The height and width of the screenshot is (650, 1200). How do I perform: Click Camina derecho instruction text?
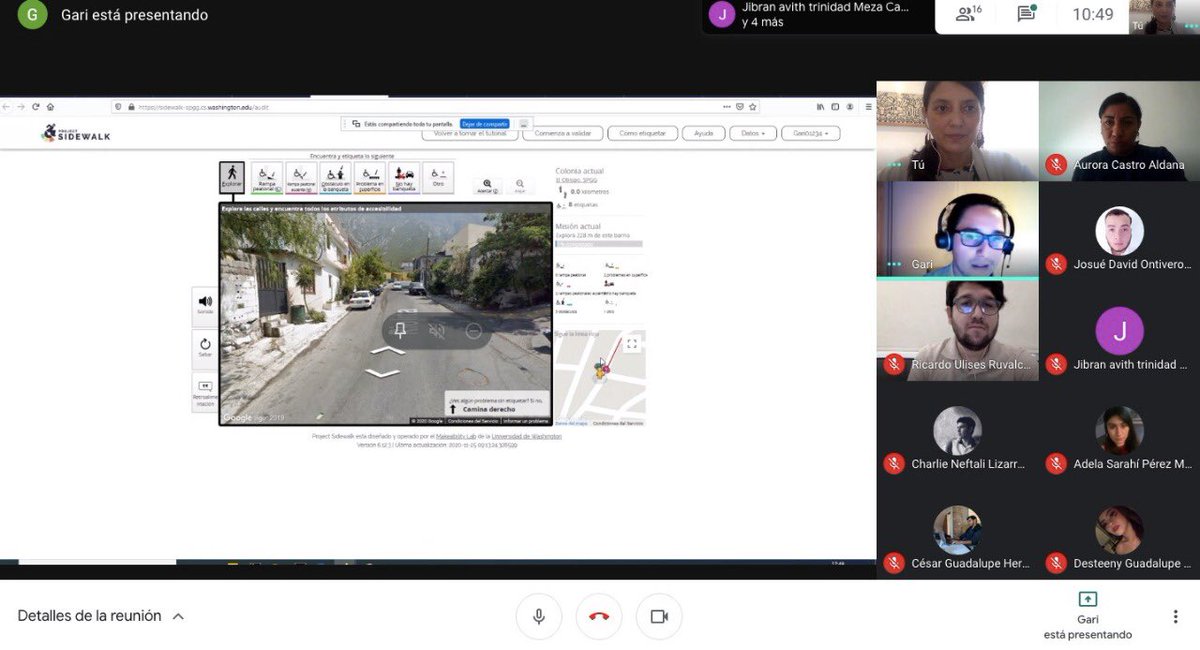coord(489,409)
